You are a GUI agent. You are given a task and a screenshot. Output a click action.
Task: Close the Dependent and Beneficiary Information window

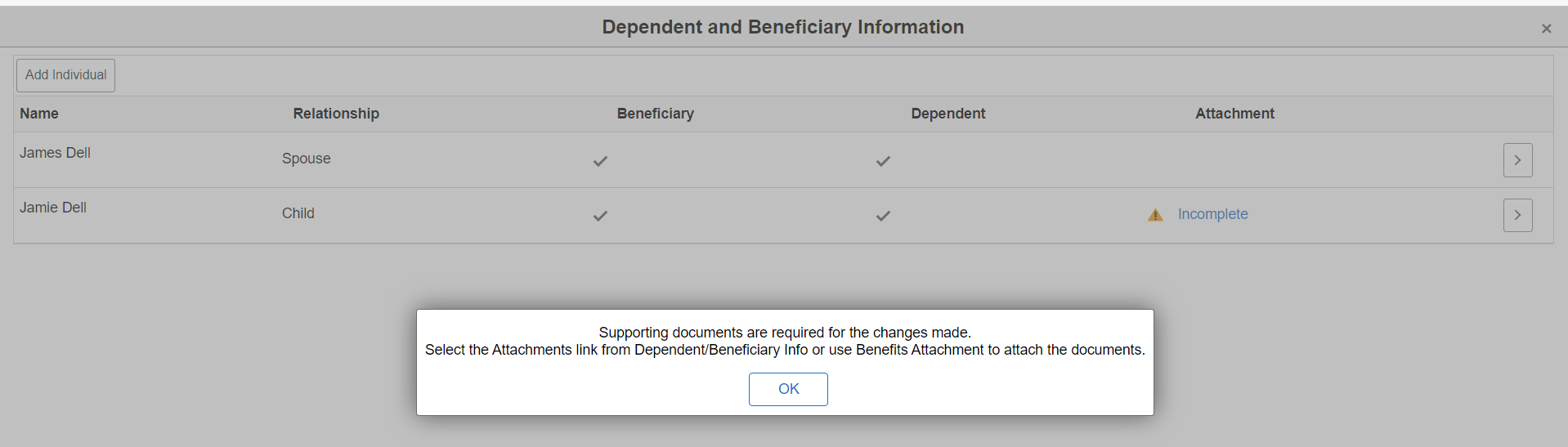point(1546,29)
